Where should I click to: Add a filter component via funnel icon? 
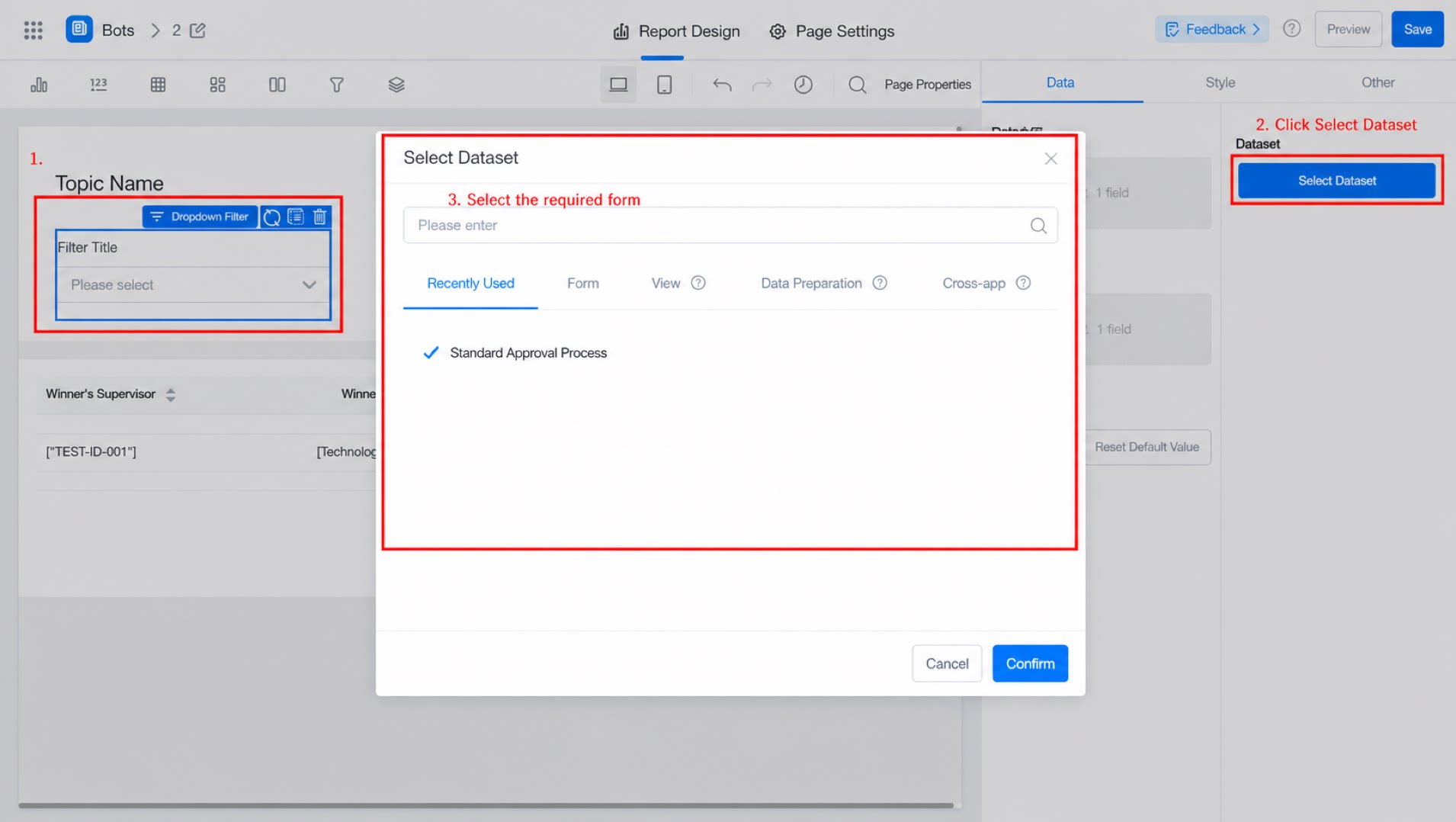pos(336,85)
